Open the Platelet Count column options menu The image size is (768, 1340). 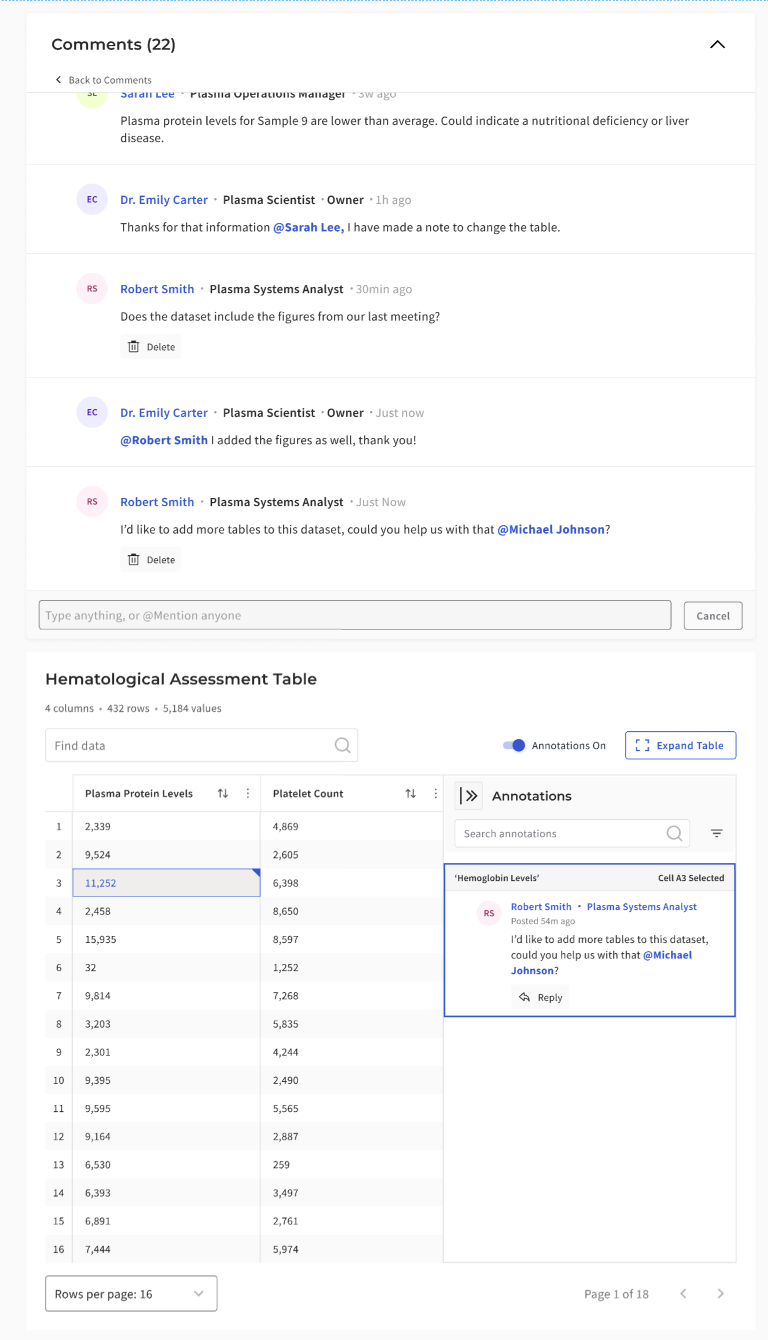coord(434,793)
